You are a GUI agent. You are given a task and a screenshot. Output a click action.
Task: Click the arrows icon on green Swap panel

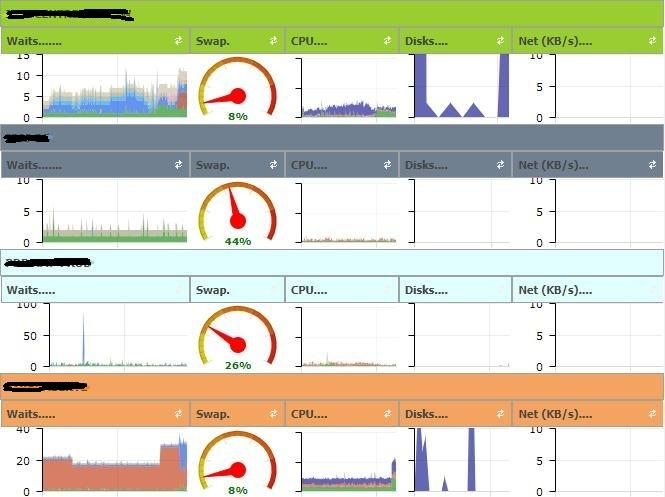coord(273,41)
